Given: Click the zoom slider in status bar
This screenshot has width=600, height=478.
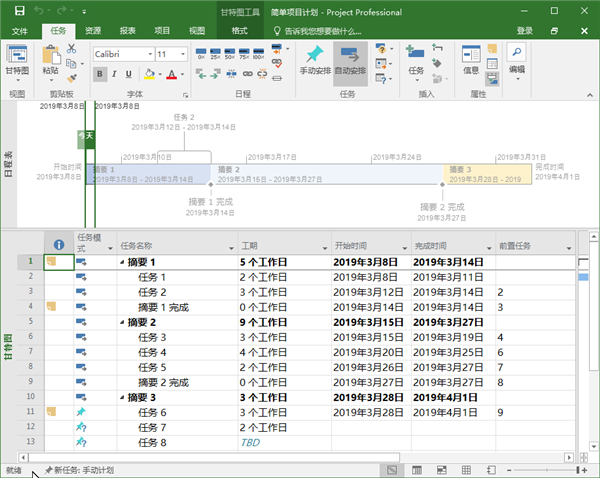Looking at the screenshot, I should (x=543, y=470).
